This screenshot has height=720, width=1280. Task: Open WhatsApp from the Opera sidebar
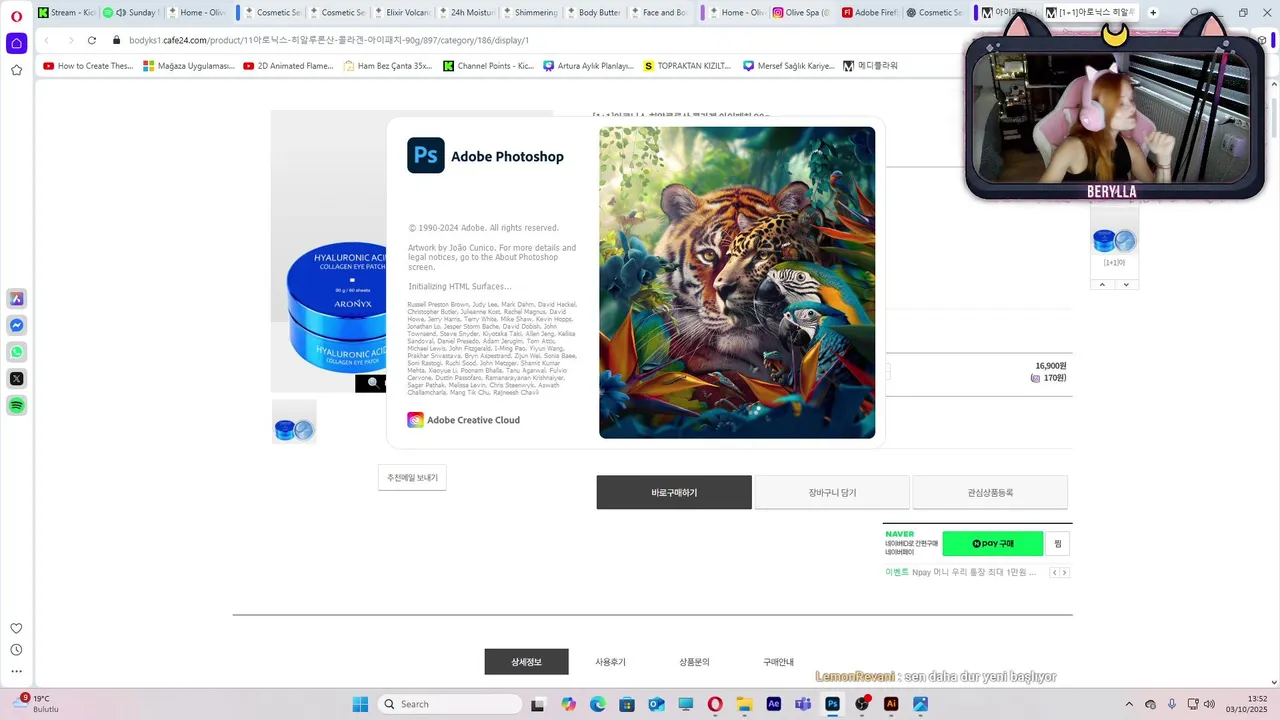(x=16, y=352)
